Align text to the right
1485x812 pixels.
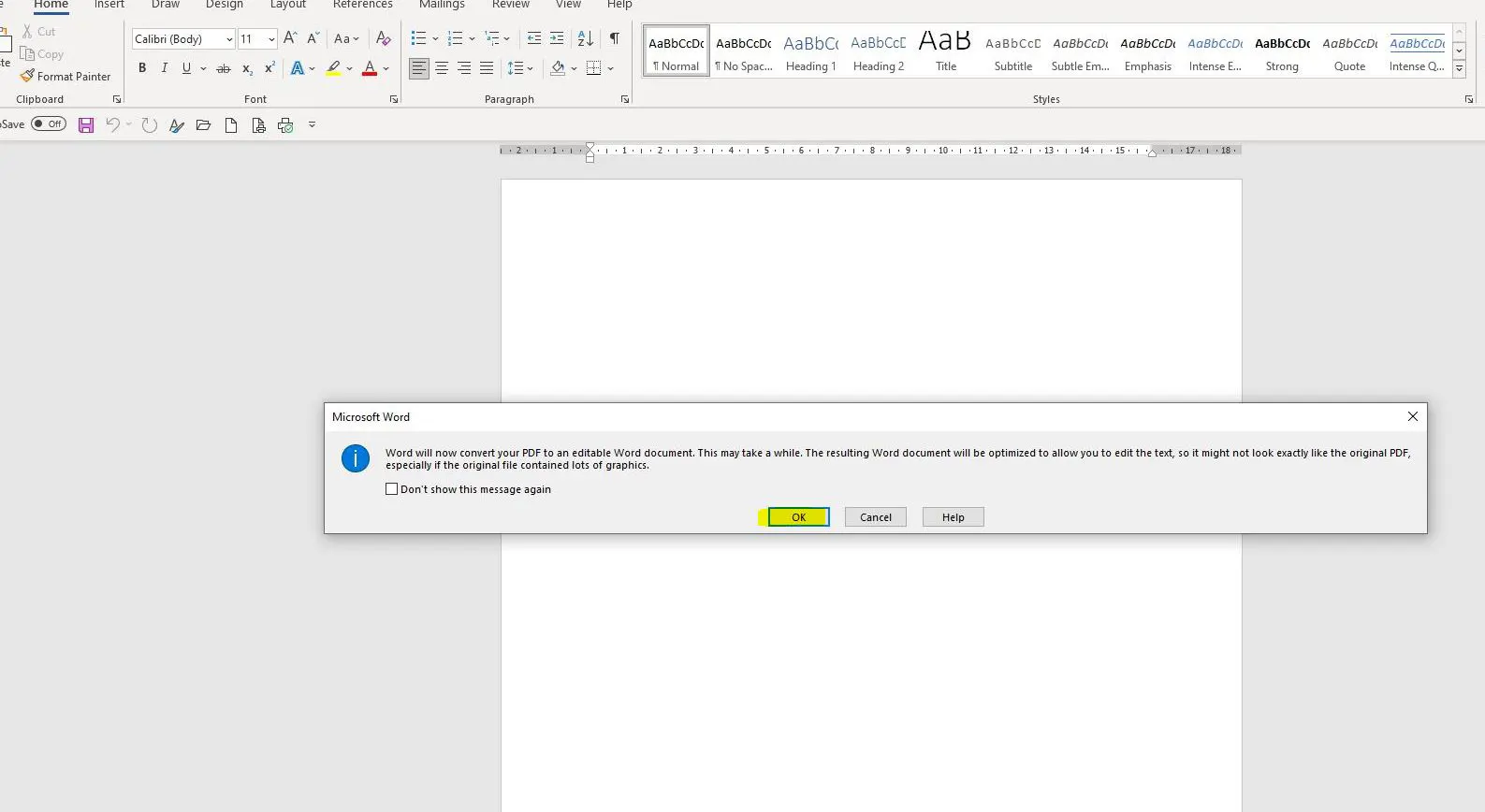(x=464, y=68)
